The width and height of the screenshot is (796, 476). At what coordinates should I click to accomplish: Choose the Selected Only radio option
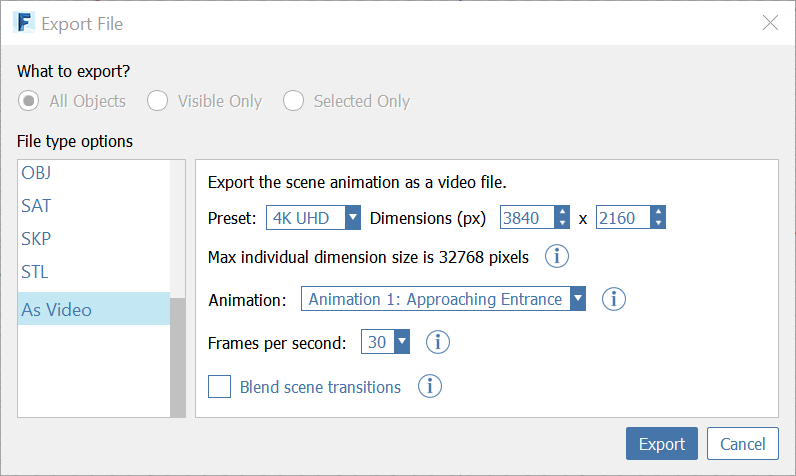pos(293,101)
